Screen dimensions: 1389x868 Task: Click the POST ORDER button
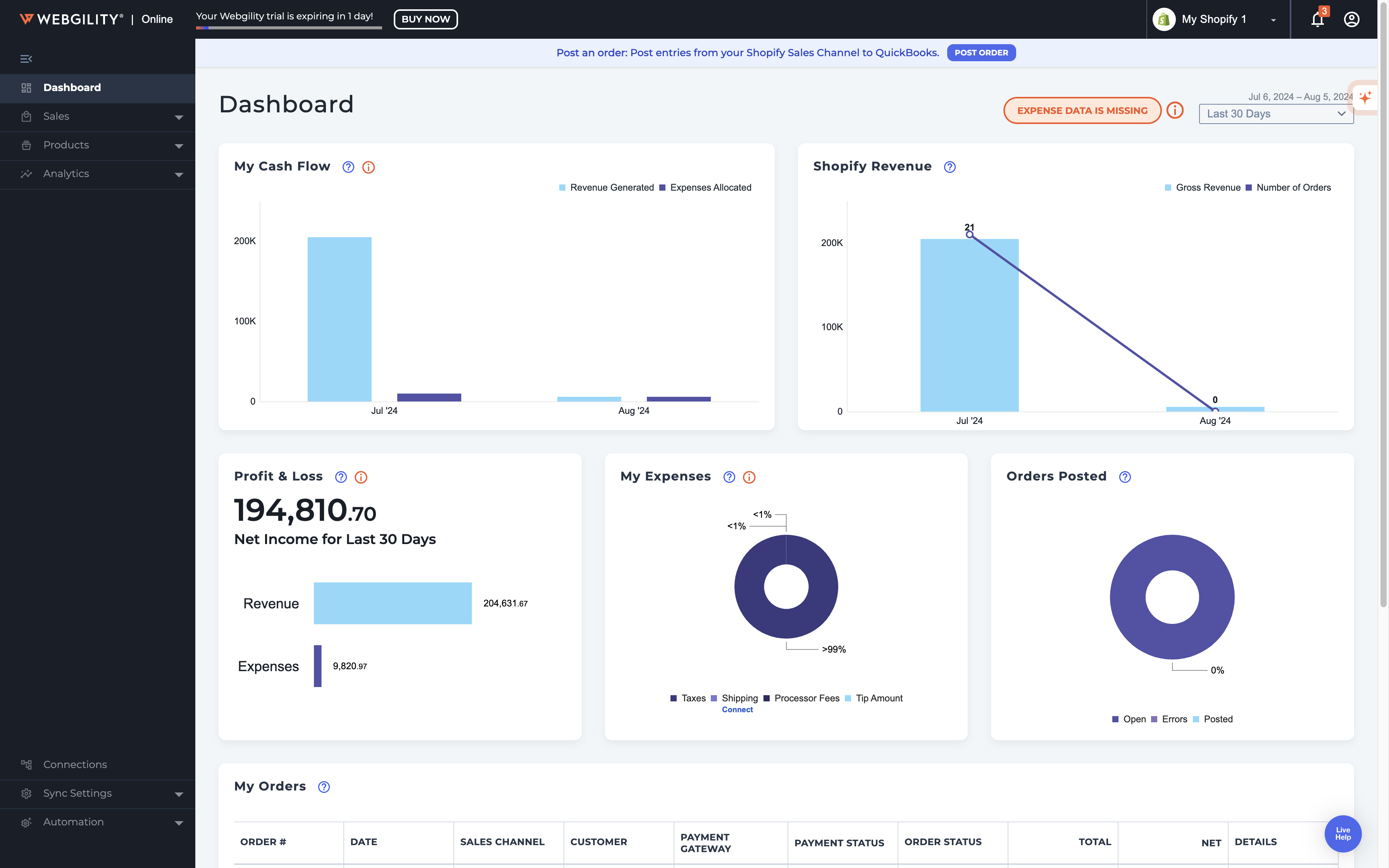pyautogui.click(x=981, y=53)
